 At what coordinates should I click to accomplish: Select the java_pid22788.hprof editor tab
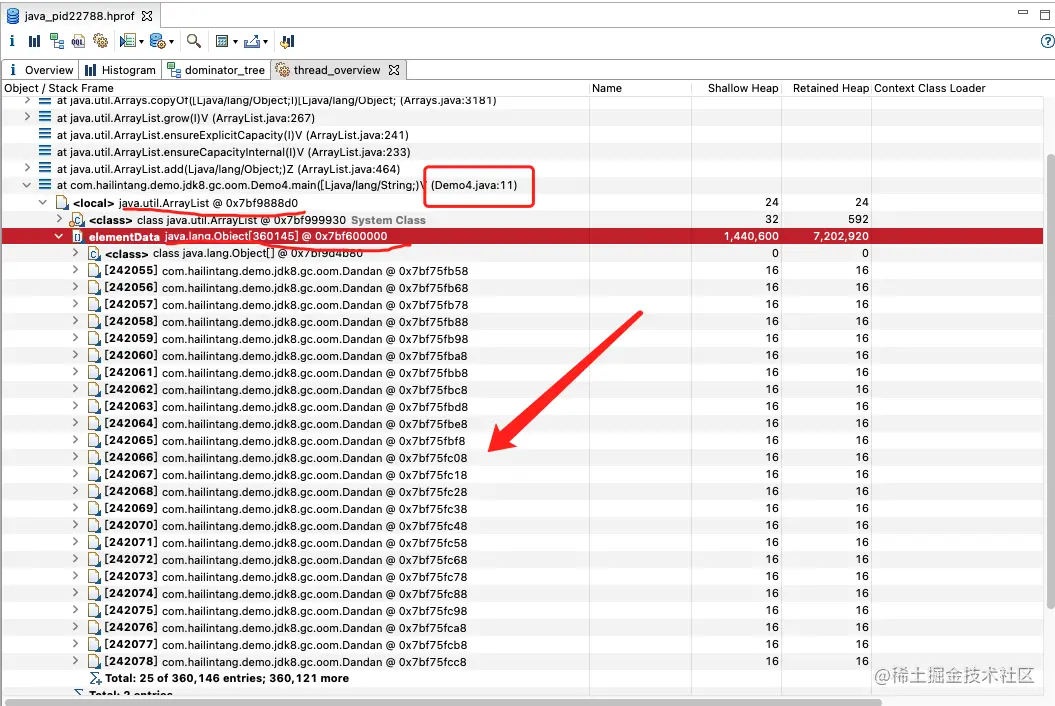point(79,15)
